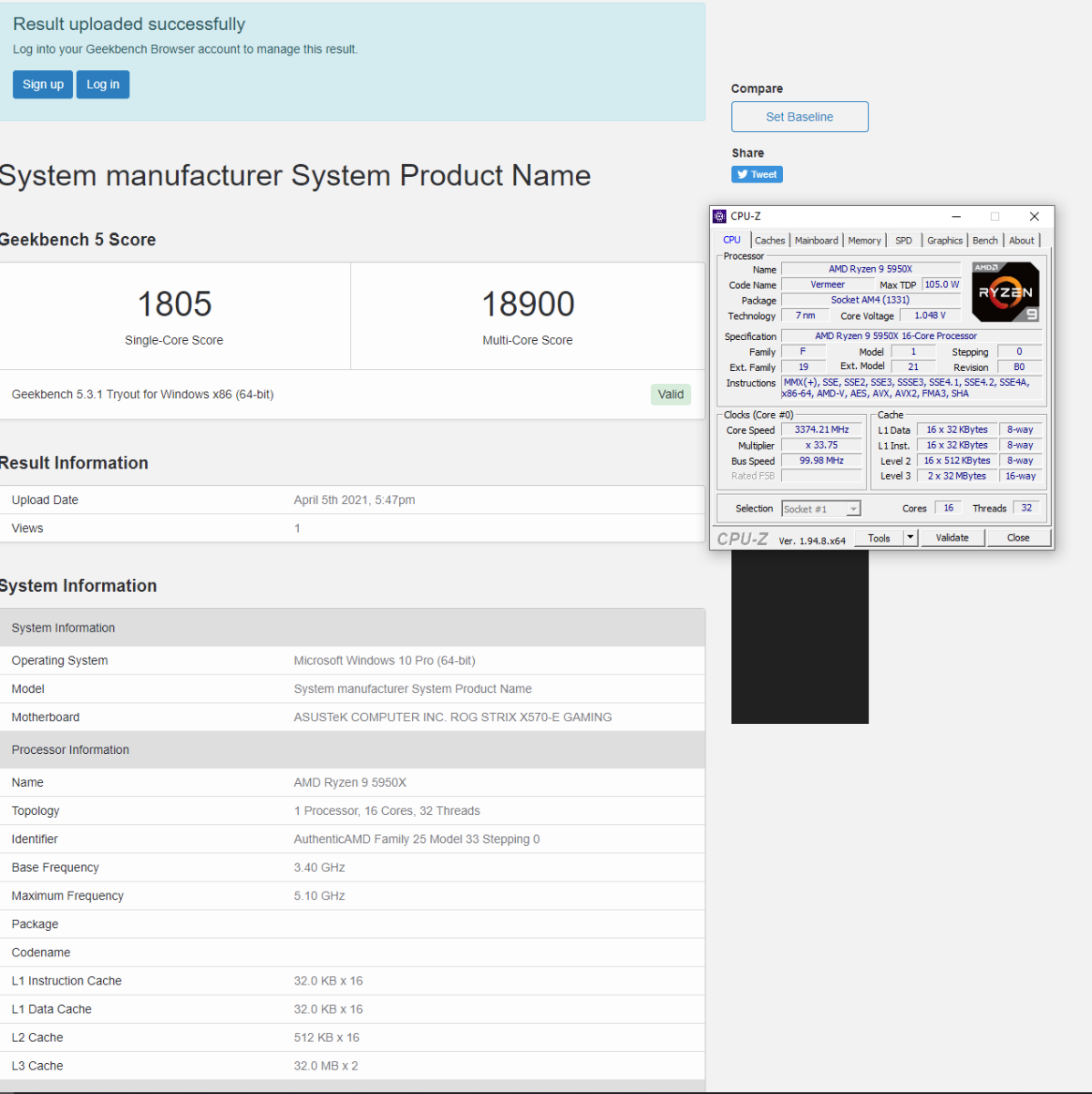Click the 1805 single-core score
1092x1094 pixels.
pyautogui.click(x=174, y=304)
